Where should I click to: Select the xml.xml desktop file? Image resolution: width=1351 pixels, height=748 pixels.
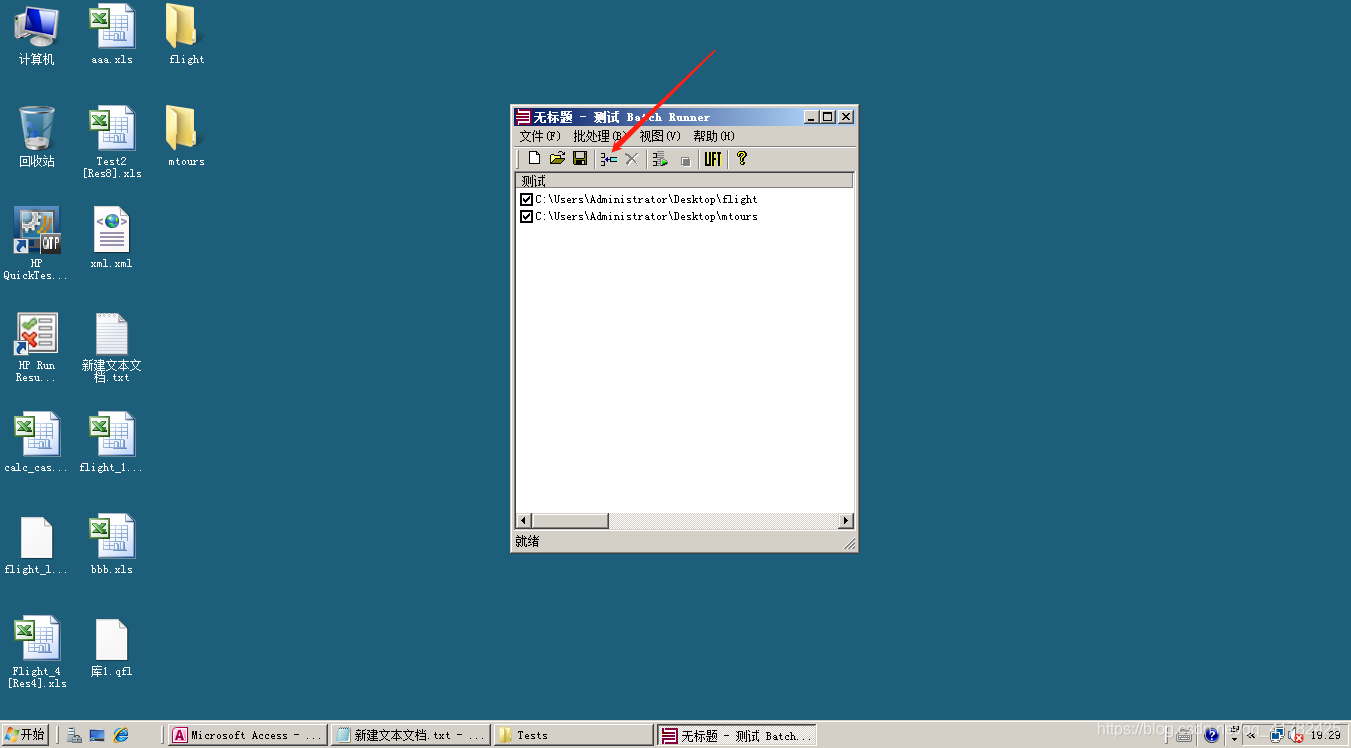[112, 239]
